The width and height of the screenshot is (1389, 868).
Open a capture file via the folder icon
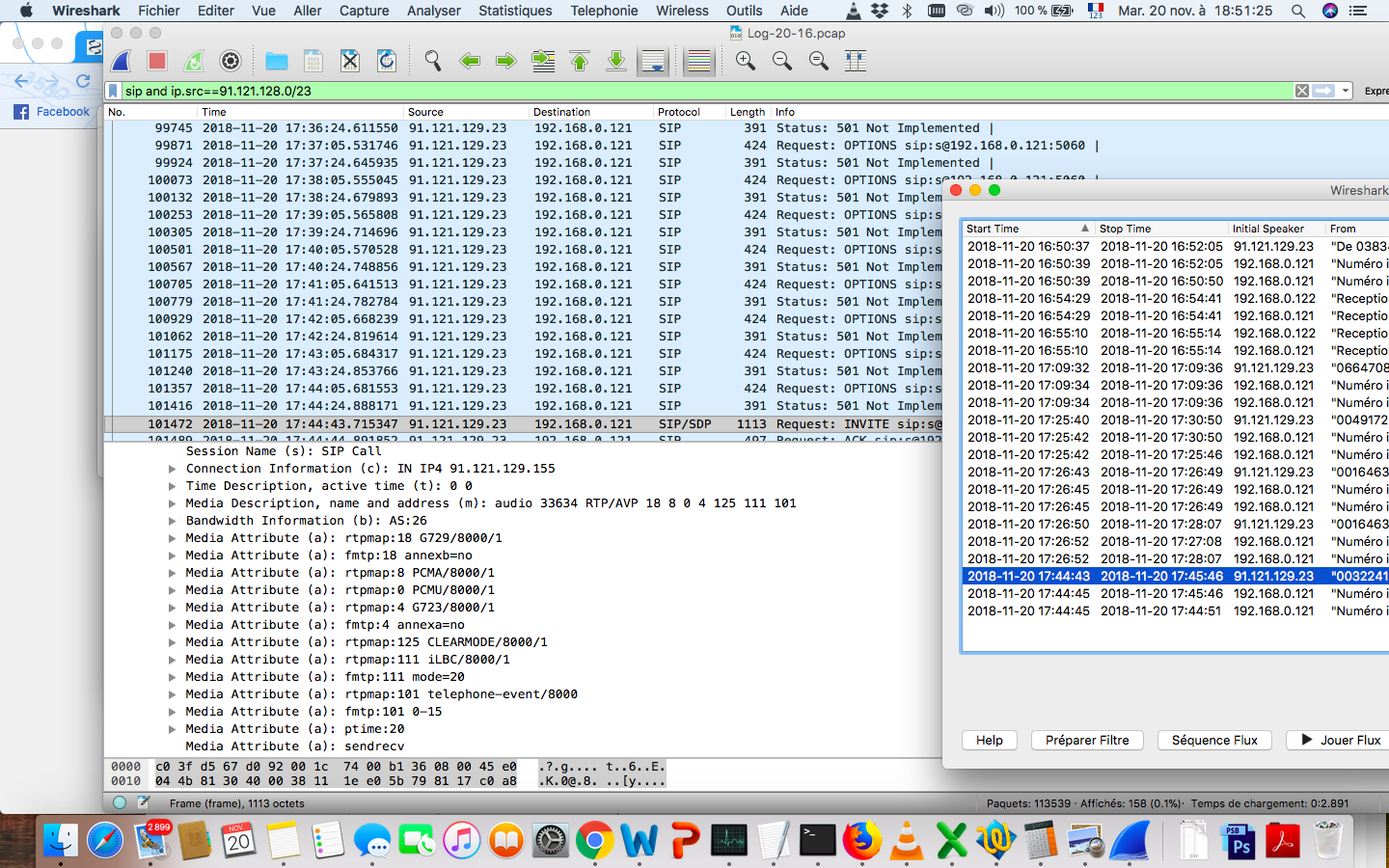[x=277, y=61]
